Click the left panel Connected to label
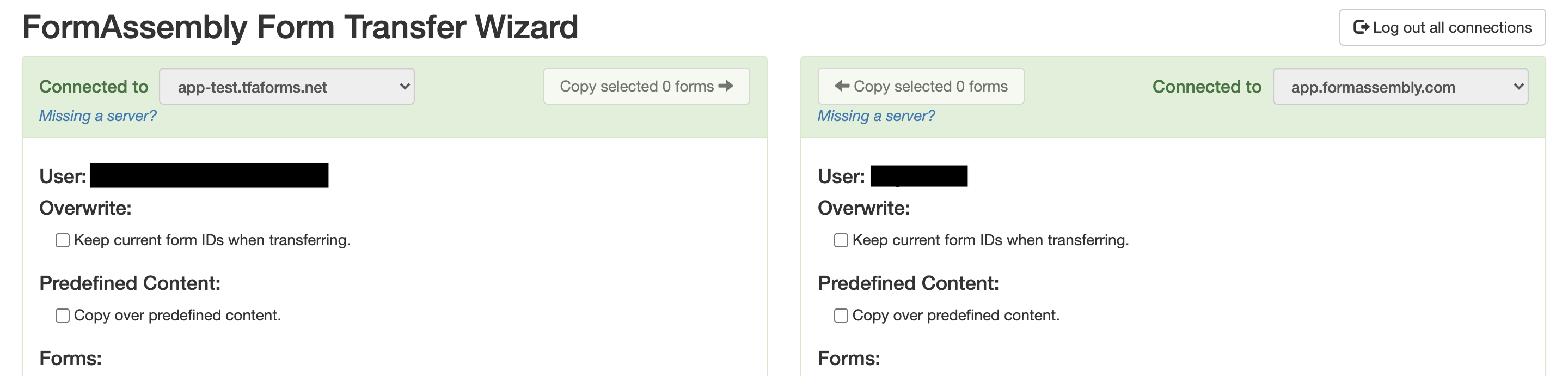 94,87
